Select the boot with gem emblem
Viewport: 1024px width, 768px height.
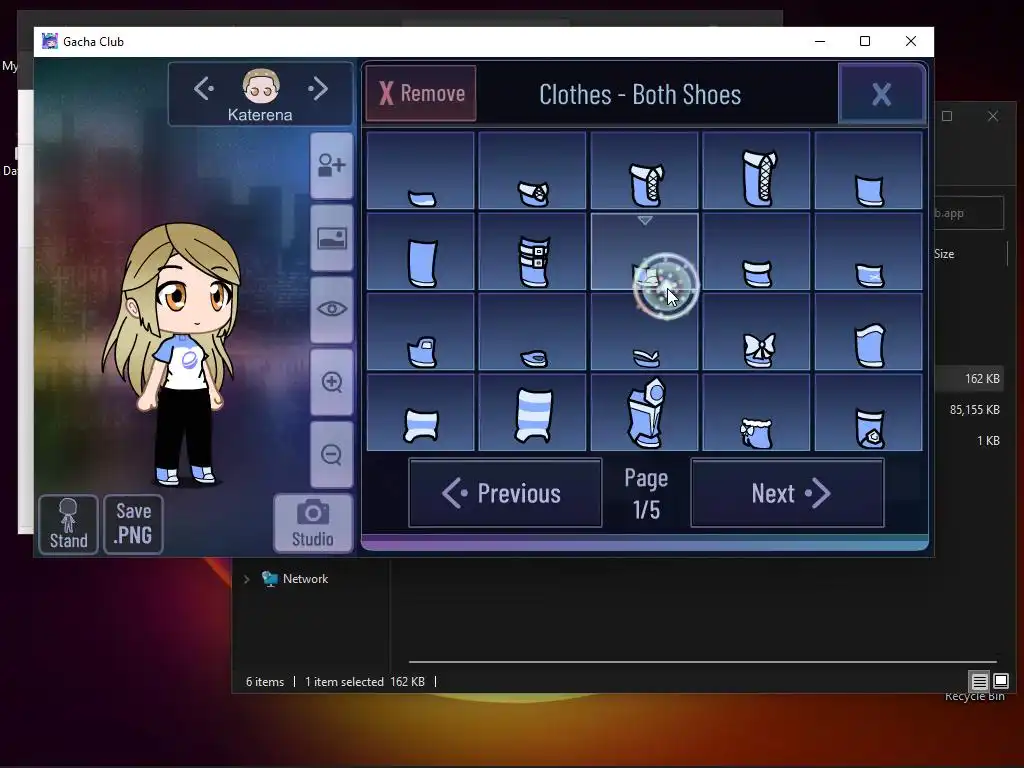click(x=869, y=412)
